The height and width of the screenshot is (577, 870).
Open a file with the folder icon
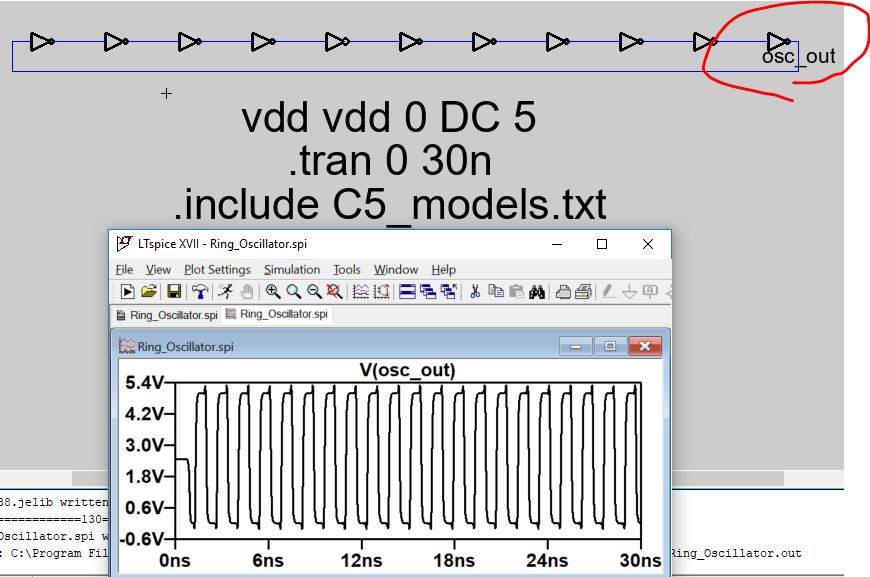(x=149, y=292)
